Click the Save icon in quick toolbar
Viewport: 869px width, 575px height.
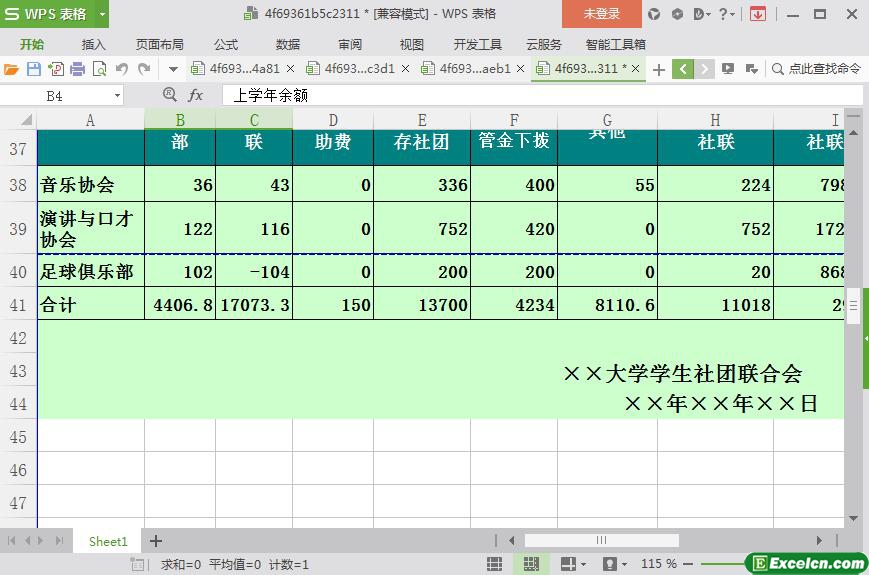pyautogui.click(x=34, y=69)
